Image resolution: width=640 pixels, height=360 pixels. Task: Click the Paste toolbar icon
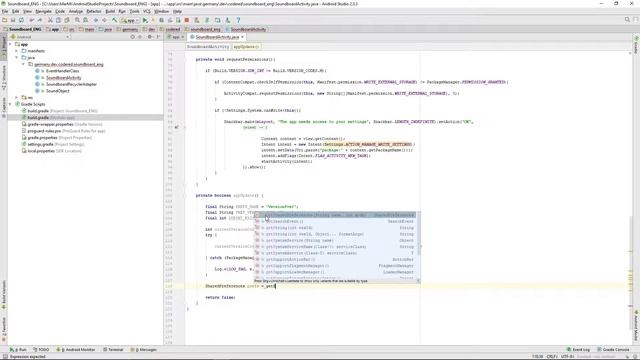[x=67, y=20]
